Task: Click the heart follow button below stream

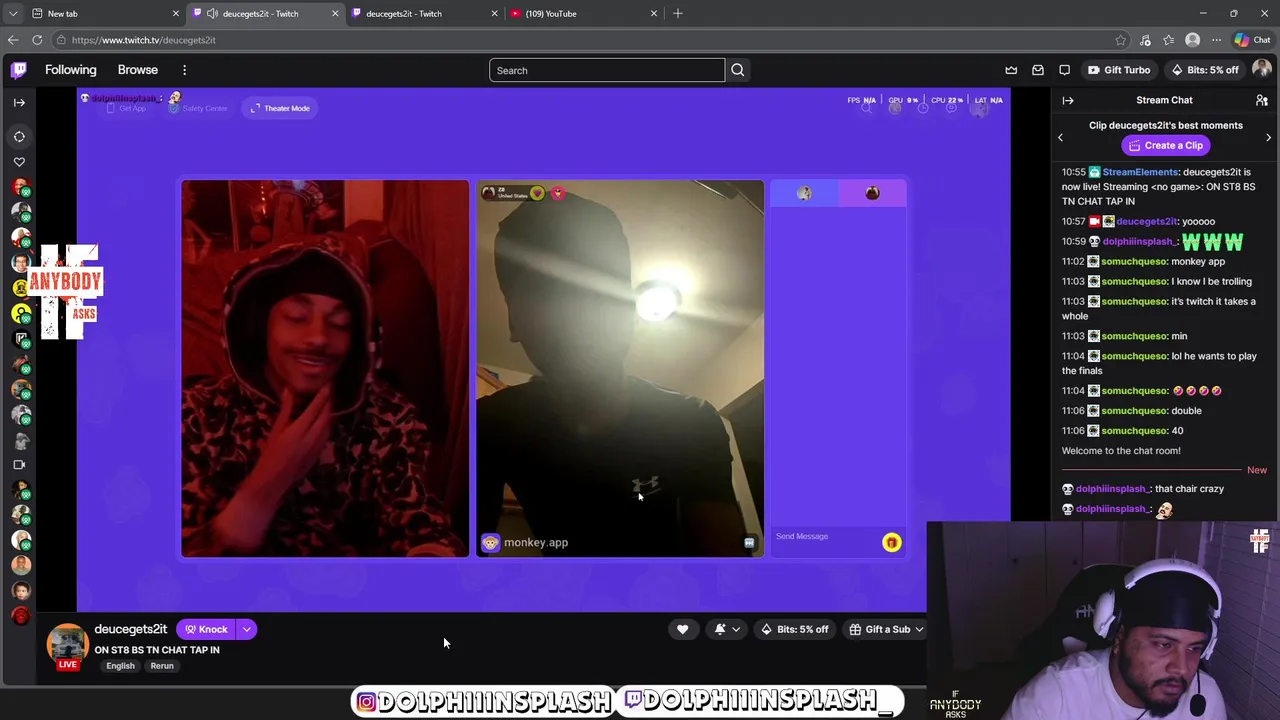Action: 683,629
